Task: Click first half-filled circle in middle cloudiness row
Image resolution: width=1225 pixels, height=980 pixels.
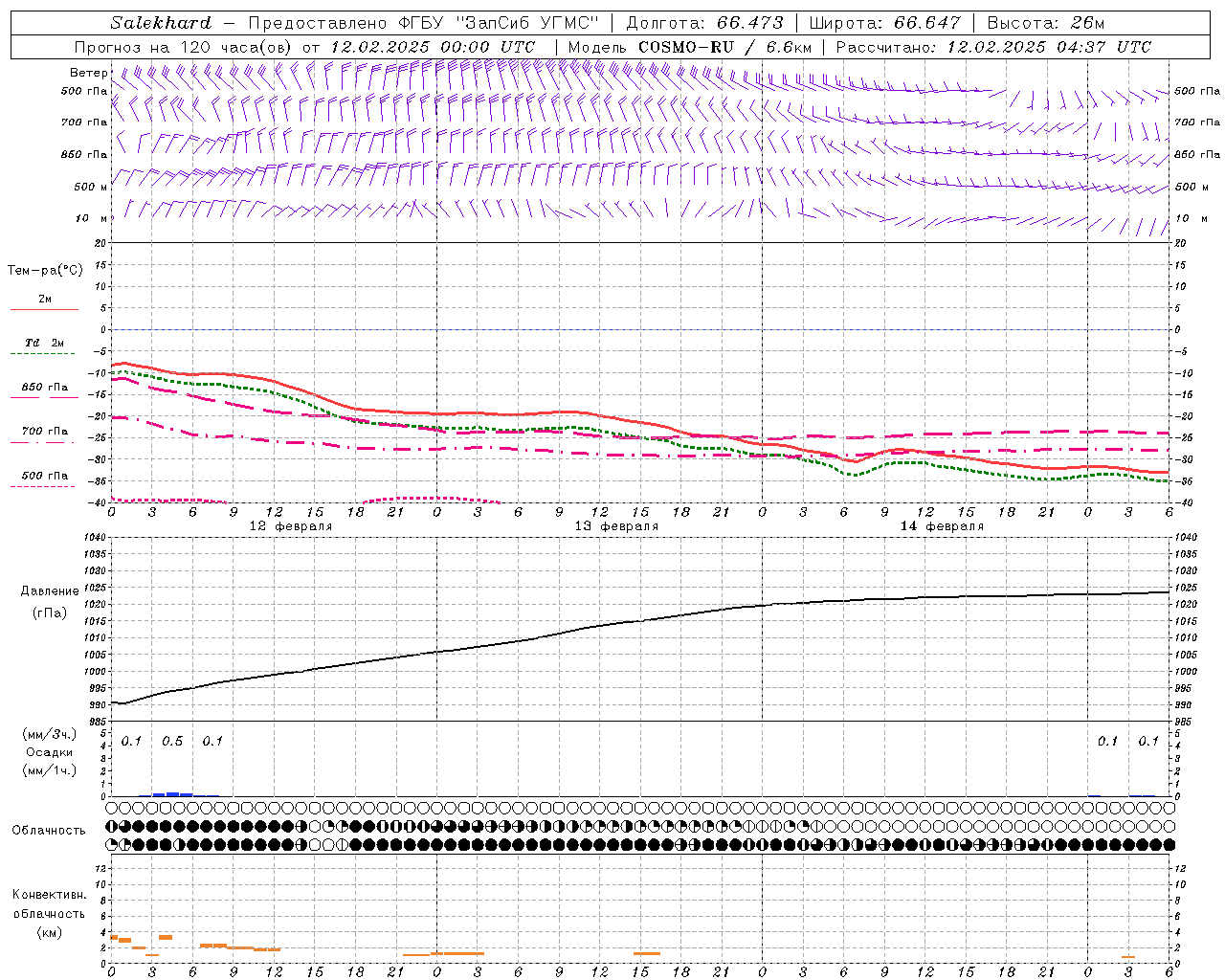Action: [x=112, y=826]
